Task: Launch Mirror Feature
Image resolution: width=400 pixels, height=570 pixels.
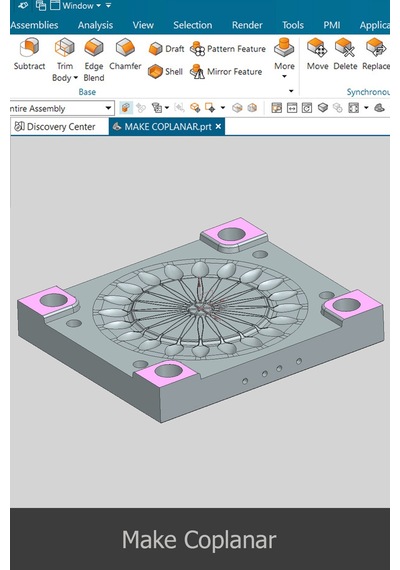Action: pyautogui.click(x=226, y=71)
